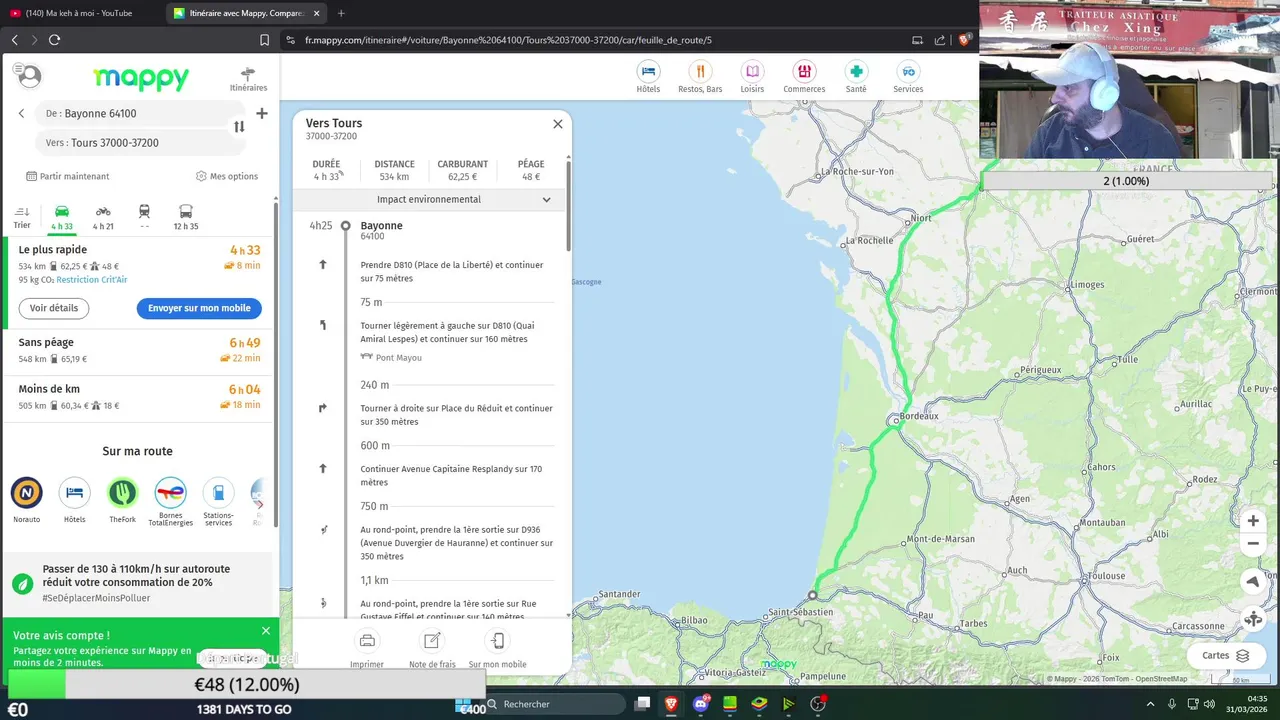Click Voir détails for the fastest route

click(54, 308)
